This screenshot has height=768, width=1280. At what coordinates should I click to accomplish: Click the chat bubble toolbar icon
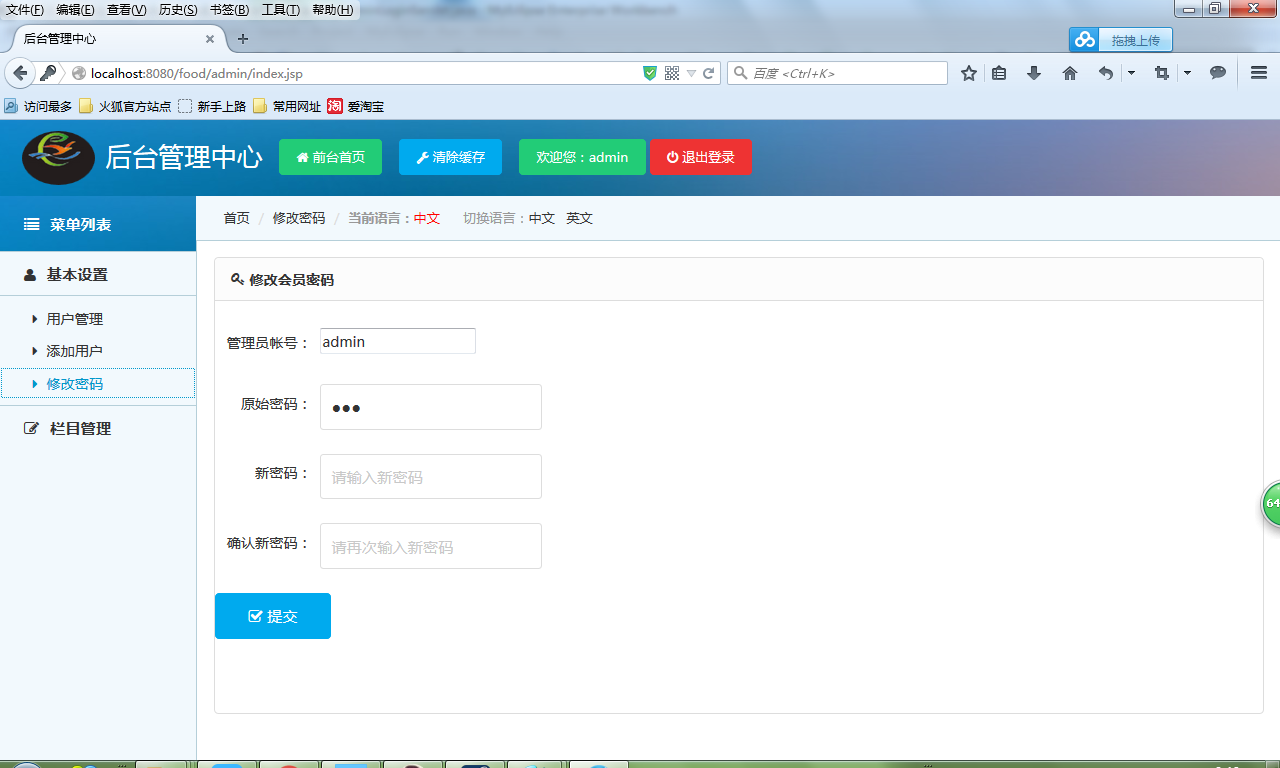point(1218,73)
